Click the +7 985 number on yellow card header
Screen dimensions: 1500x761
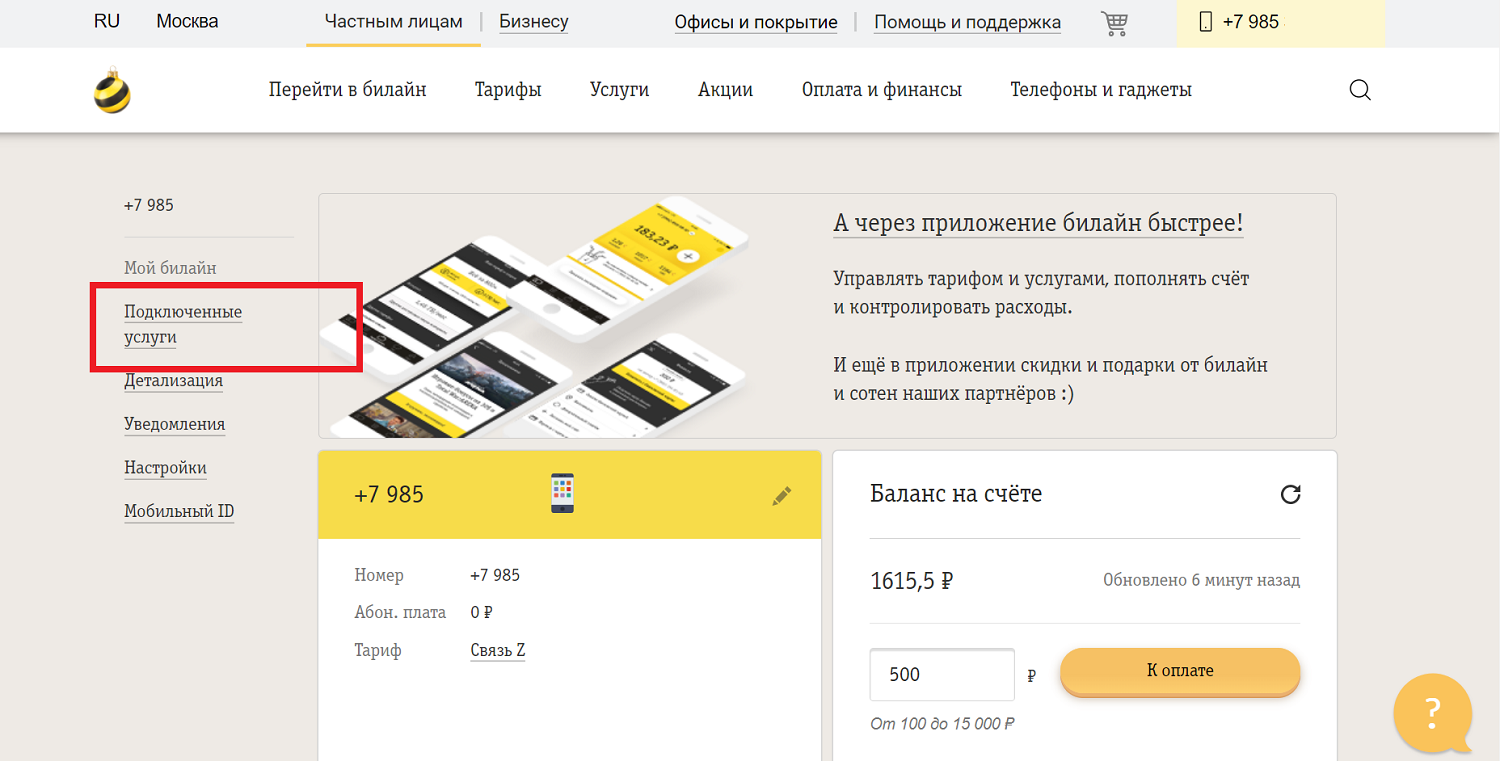[389, 495]
